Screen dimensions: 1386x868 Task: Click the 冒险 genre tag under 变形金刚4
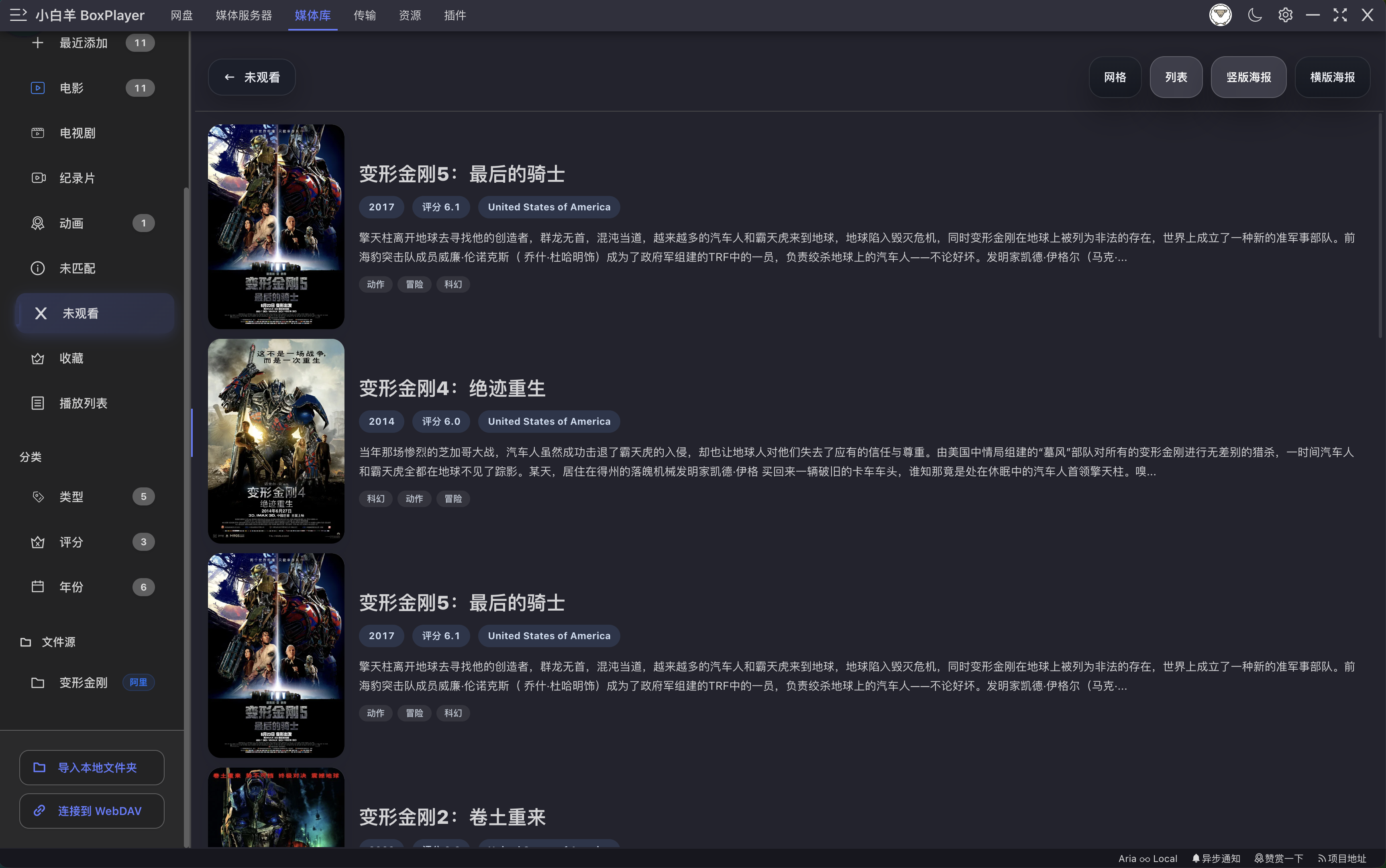[453, 499]
